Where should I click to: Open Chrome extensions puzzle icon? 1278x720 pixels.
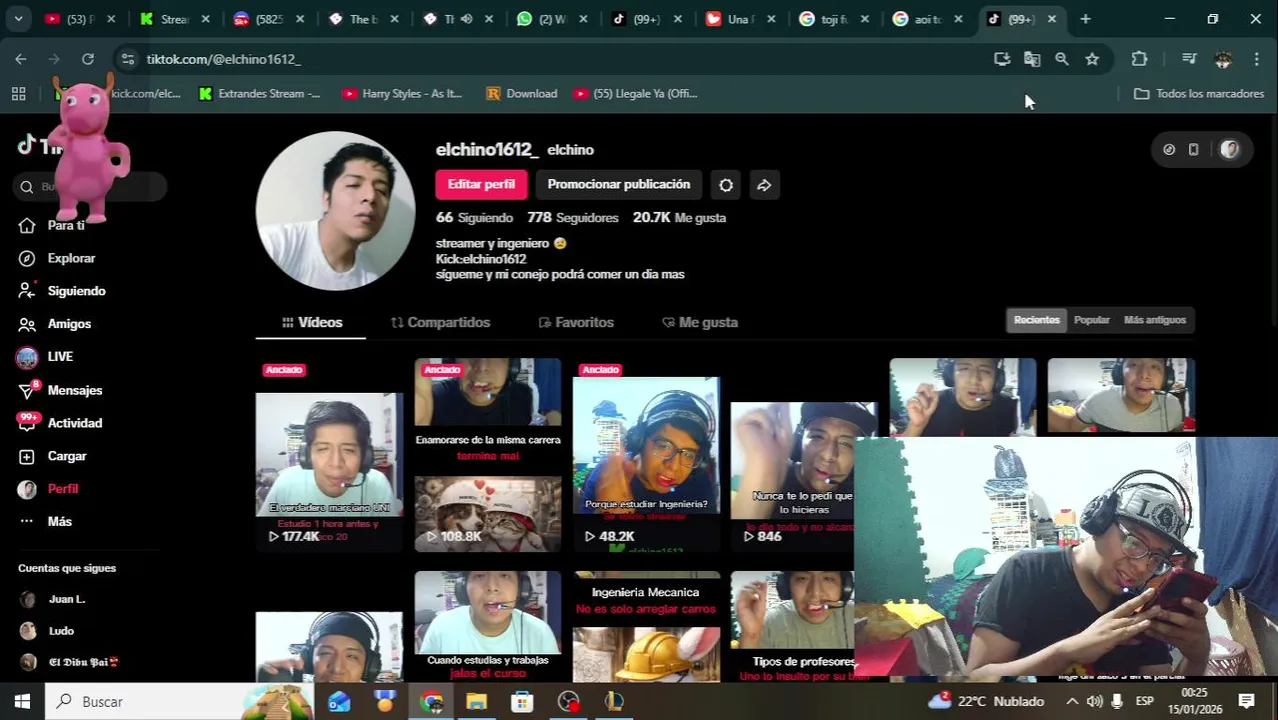(x=1139, y=59)
